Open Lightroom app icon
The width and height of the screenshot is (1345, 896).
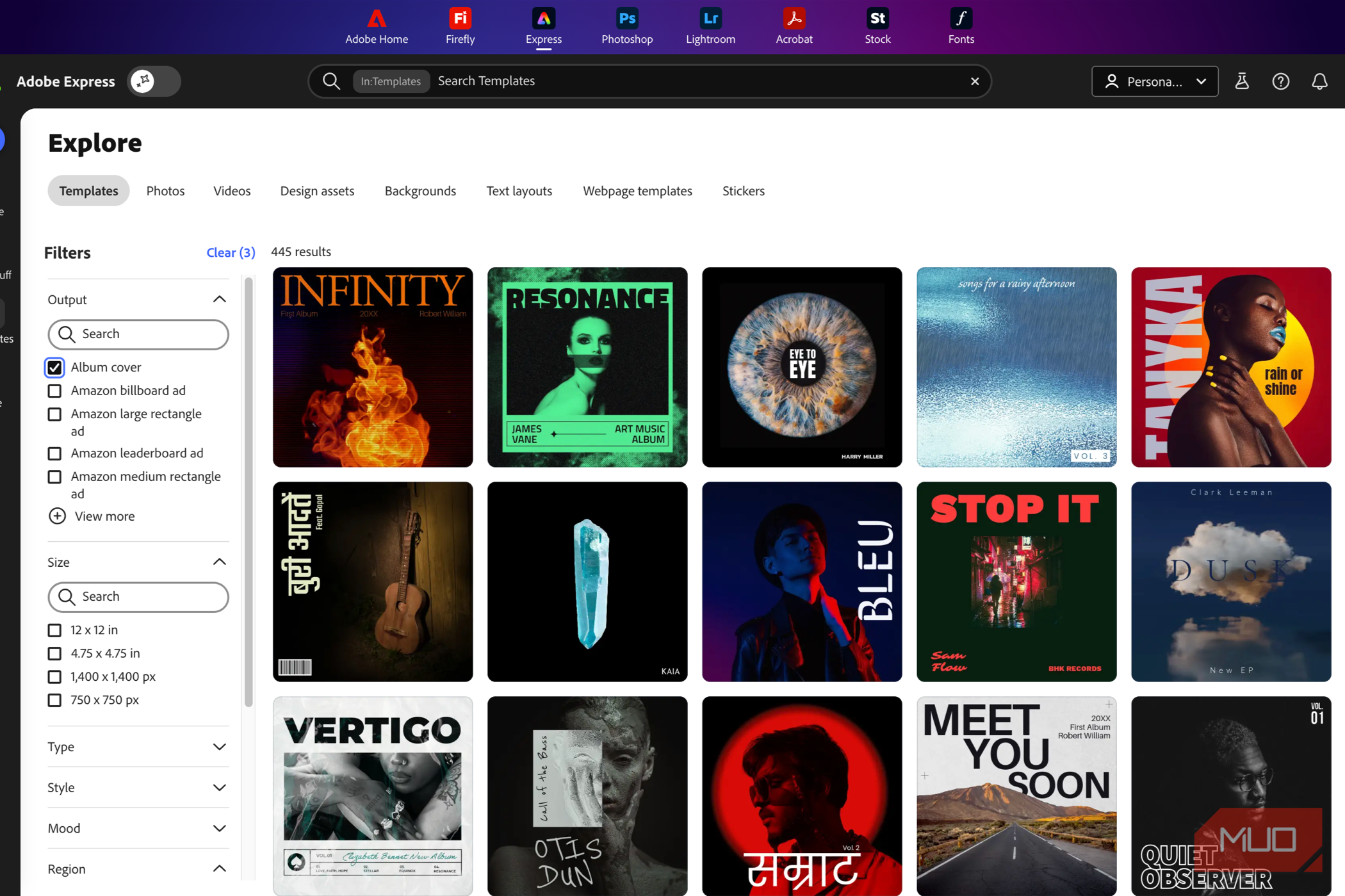710,26
